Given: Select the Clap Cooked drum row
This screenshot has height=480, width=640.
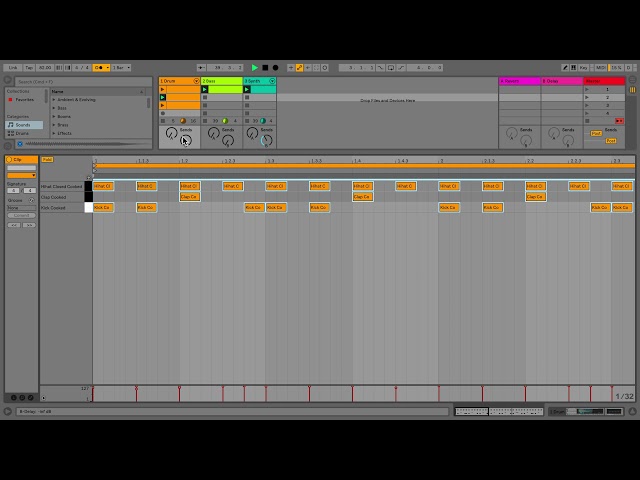Looking at the screenshot, I should click(x=62, y=197).
